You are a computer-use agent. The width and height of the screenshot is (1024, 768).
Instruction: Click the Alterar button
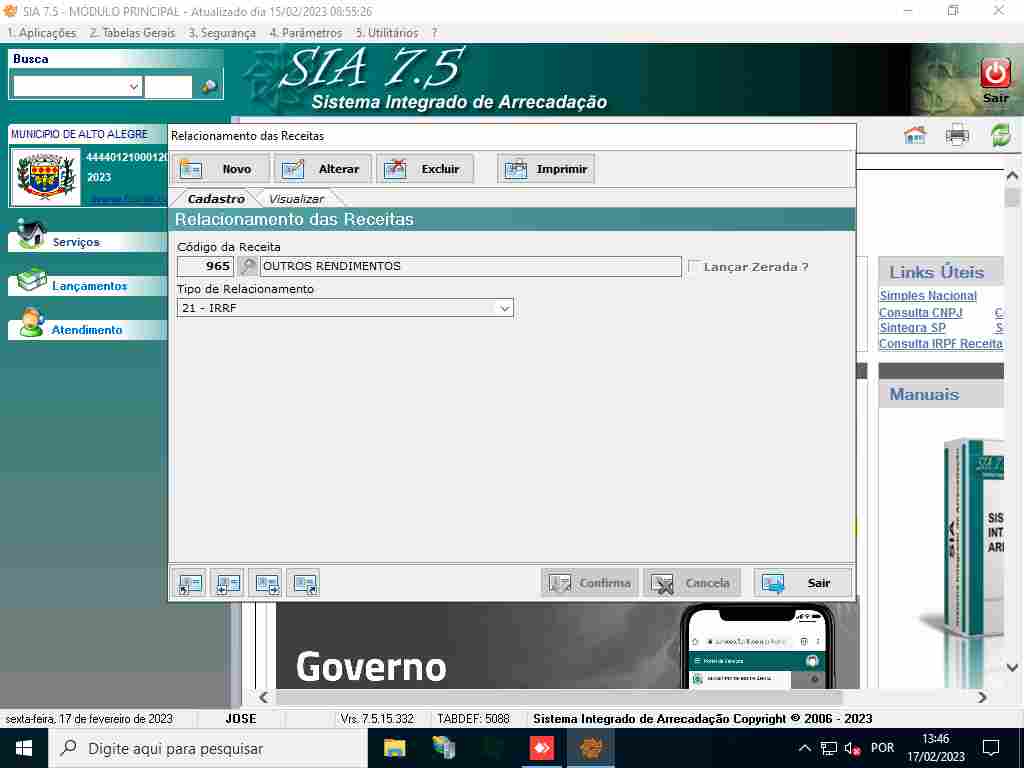(323, 169)
